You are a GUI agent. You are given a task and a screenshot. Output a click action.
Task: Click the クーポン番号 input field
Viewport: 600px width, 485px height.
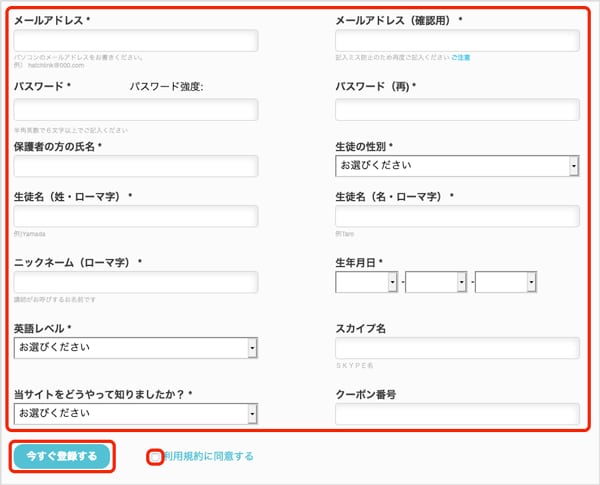457,413
